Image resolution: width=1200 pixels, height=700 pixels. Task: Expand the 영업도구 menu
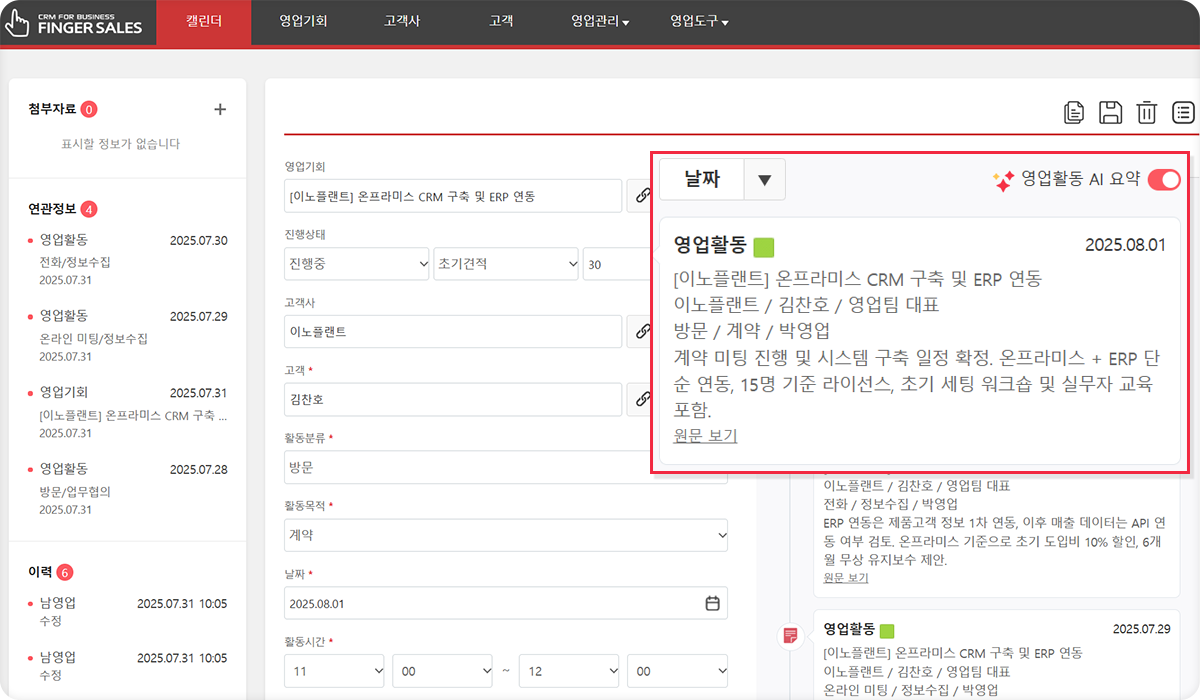pos(699,21)
